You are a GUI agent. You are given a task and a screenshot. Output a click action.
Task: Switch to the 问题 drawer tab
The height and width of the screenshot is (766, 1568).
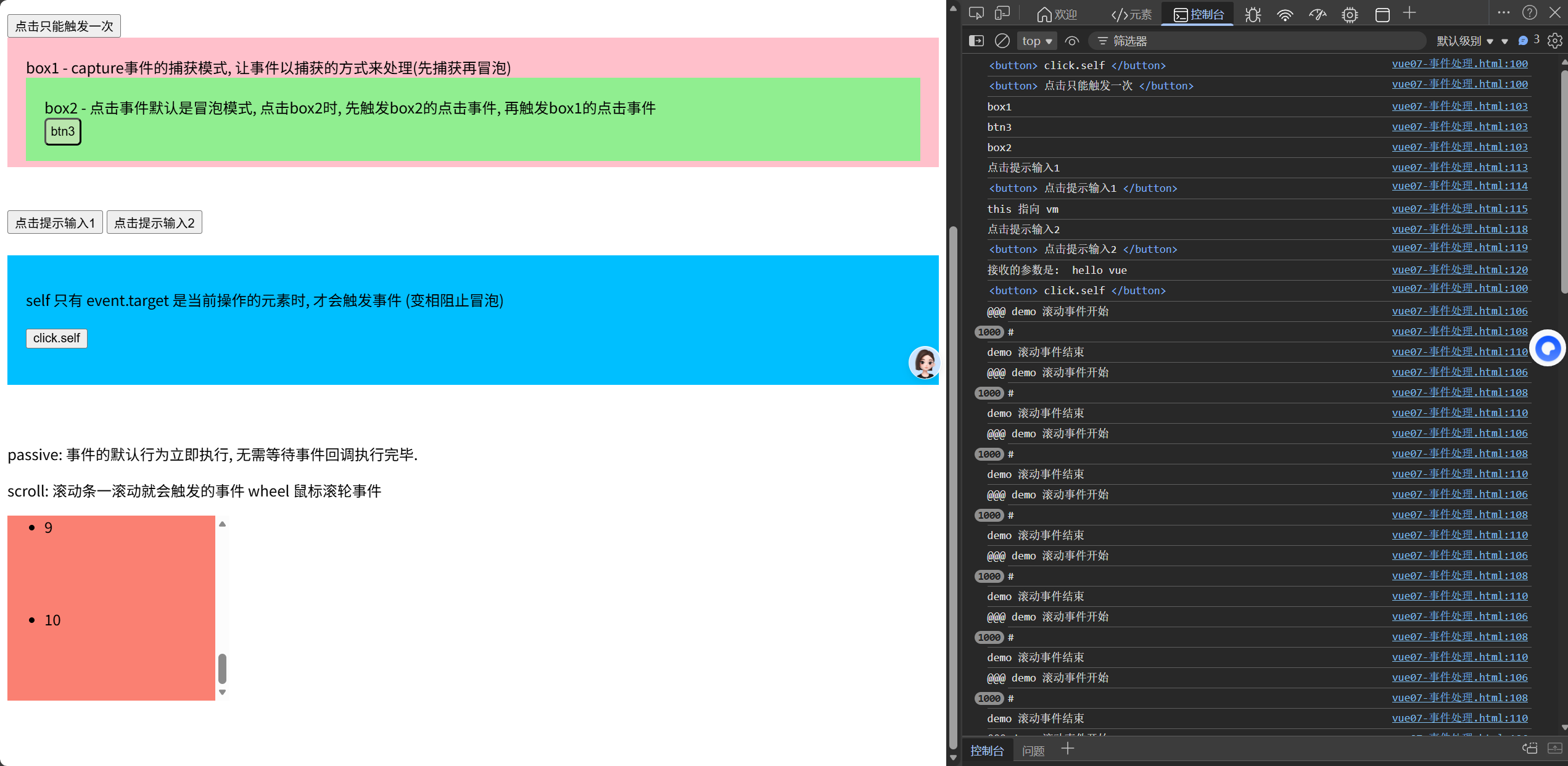pyautogui.click(x=1033, y=751)
